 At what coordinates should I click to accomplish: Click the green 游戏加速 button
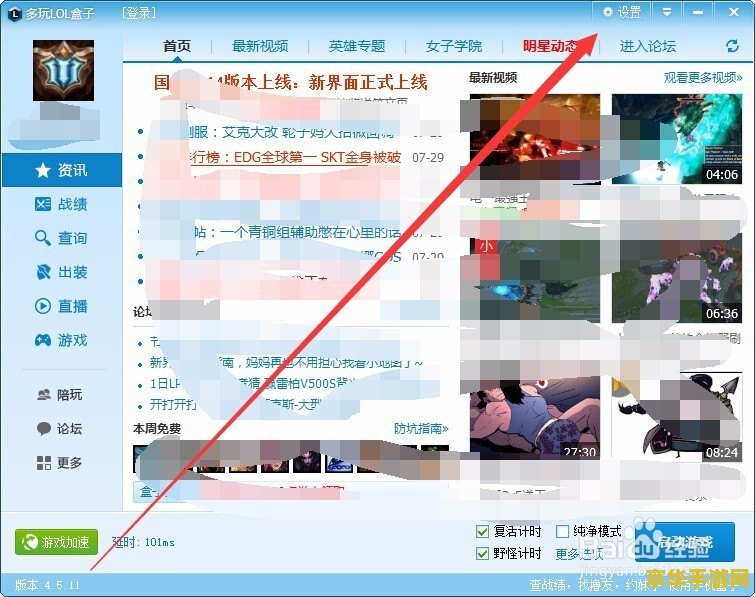point(56,542)
